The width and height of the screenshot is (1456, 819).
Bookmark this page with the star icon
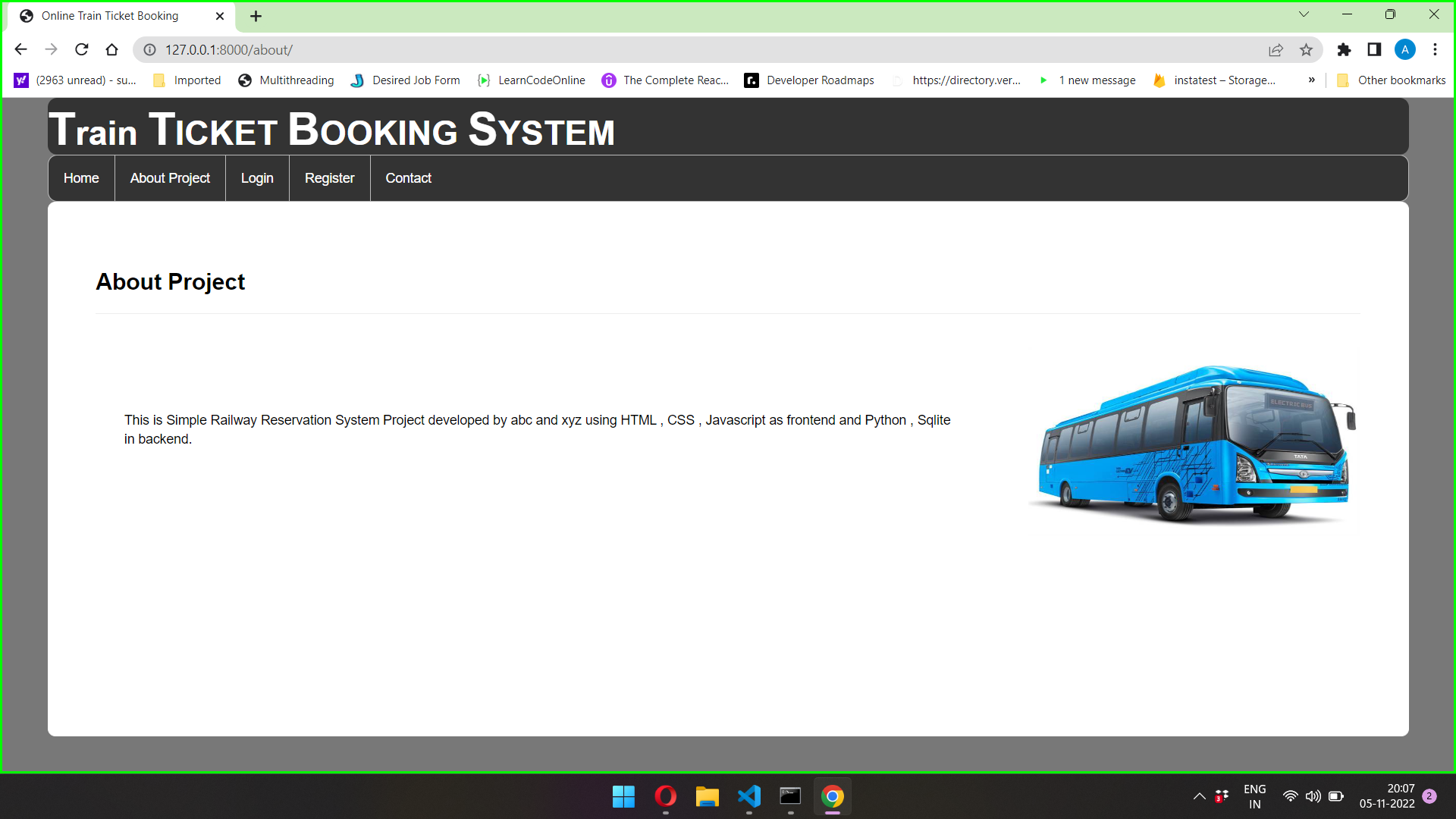click(x=1306, y=50)
